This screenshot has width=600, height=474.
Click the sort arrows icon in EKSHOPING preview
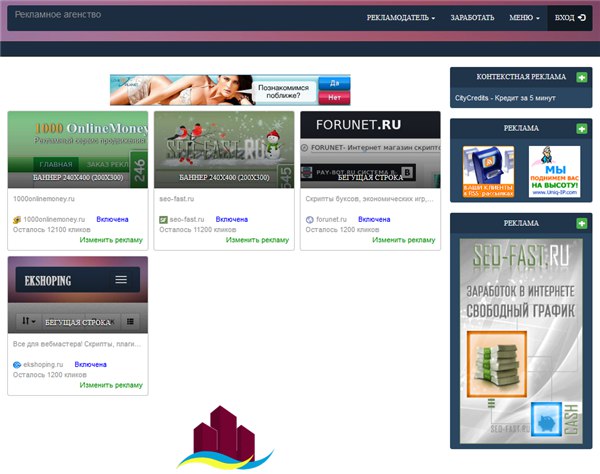(x=28, y=321)
